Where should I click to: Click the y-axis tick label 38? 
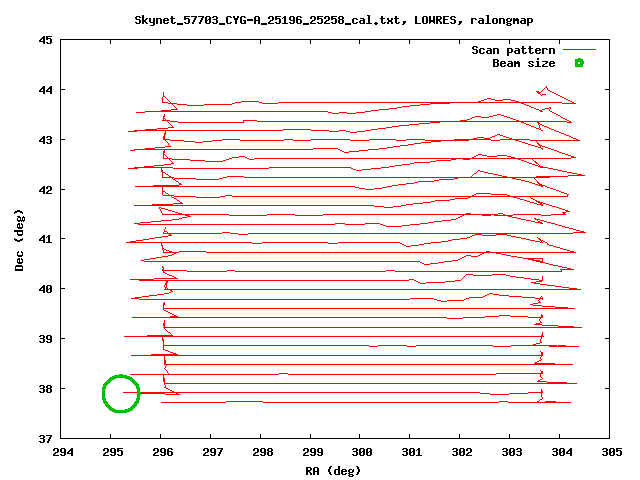coord(46,389)
